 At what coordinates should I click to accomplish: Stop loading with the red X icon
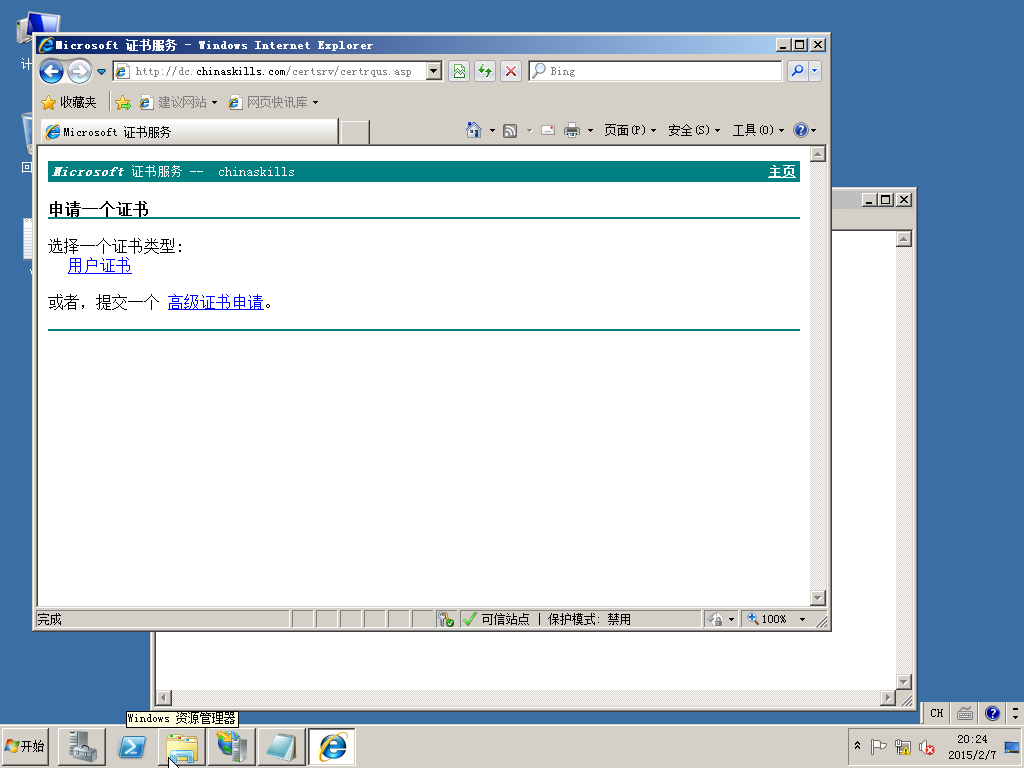[511, 71]
